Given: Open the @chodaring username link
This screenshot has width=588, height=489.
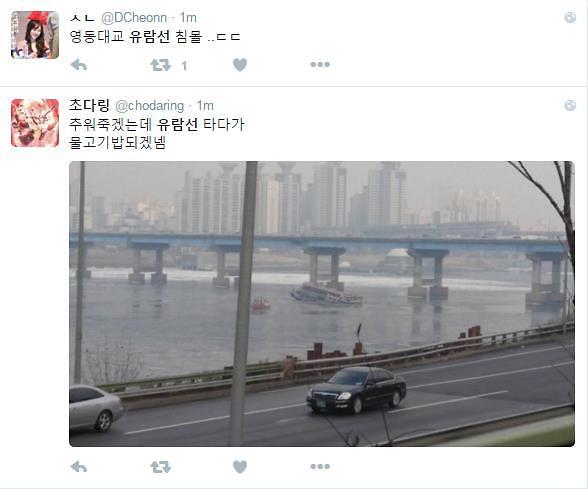Looking at the screenshot, I should tap(150, 106).
